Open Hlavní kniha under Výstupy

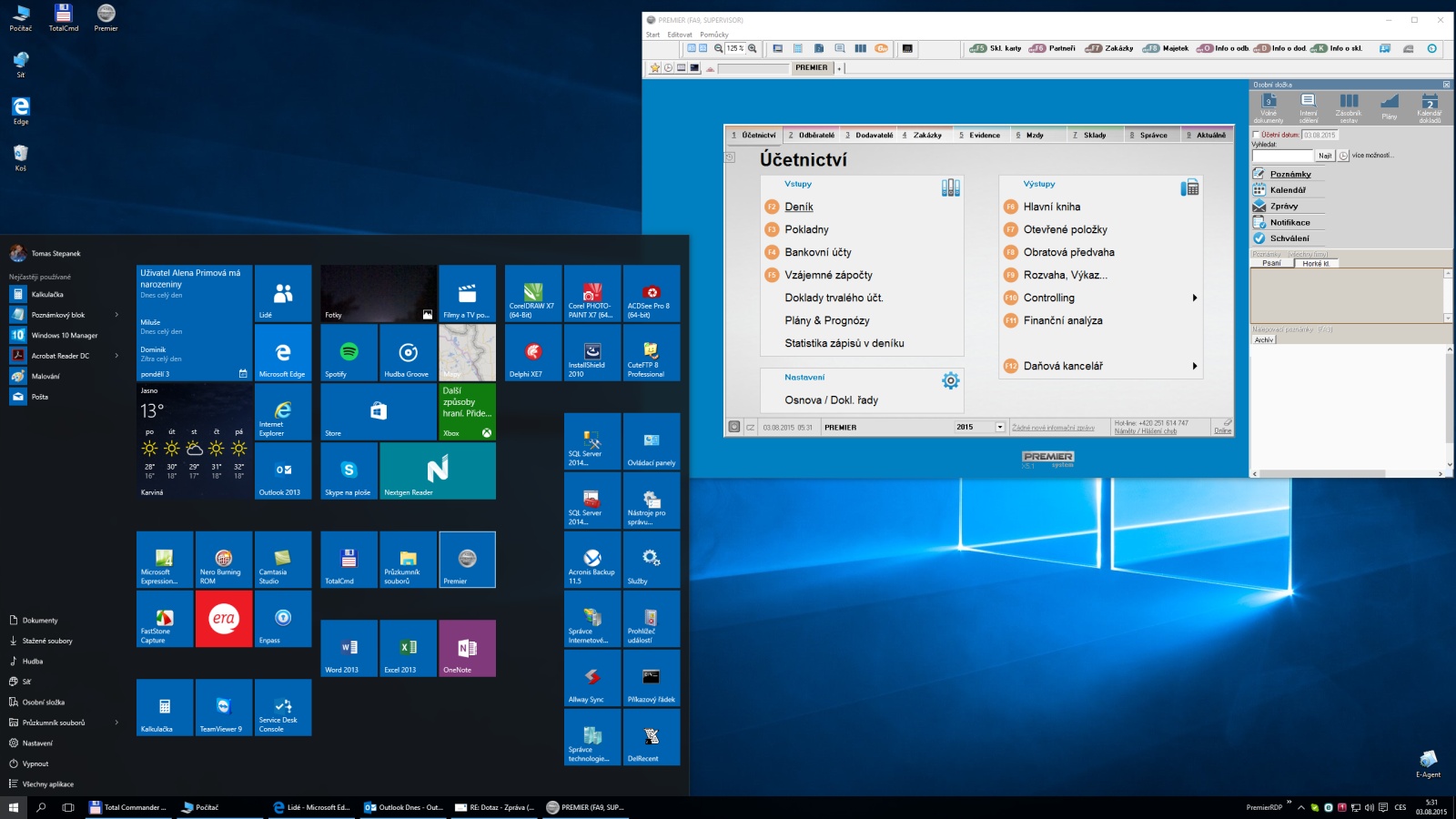pos(1052,207)
